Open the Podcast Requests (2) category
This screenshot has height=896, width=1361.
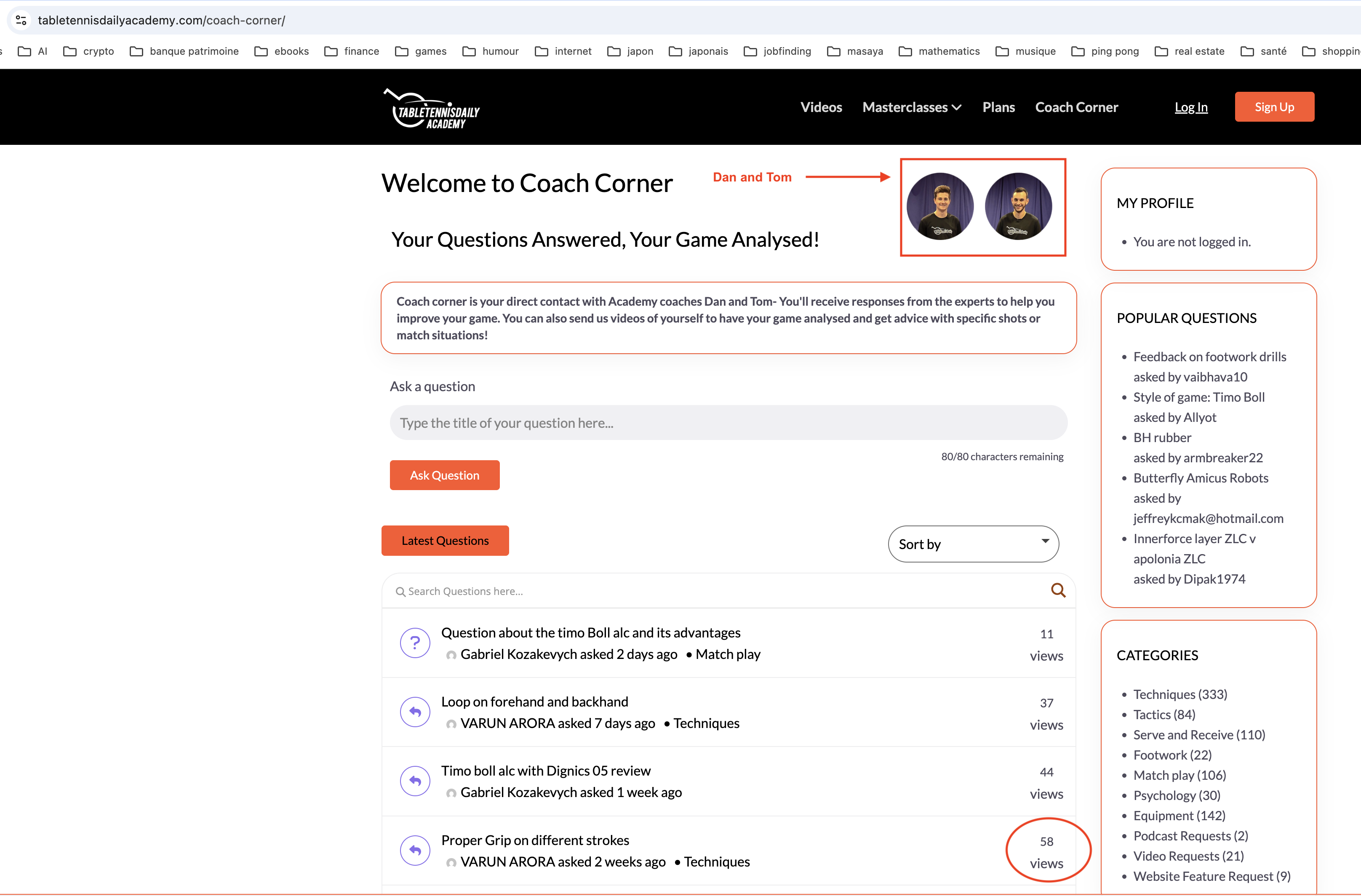[1190, 835]
